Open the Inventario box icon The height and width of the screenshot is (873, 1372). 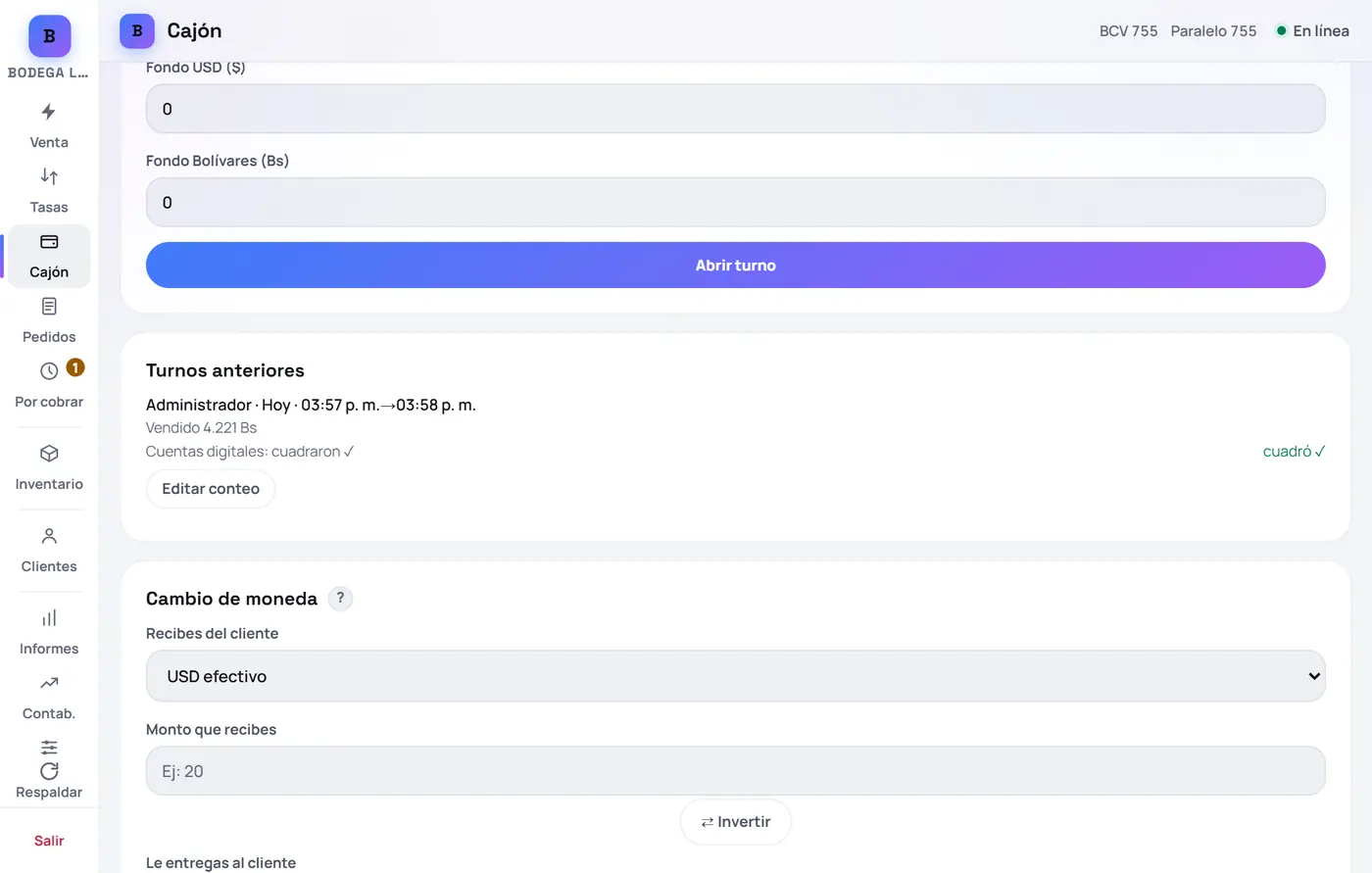[49, 454]
